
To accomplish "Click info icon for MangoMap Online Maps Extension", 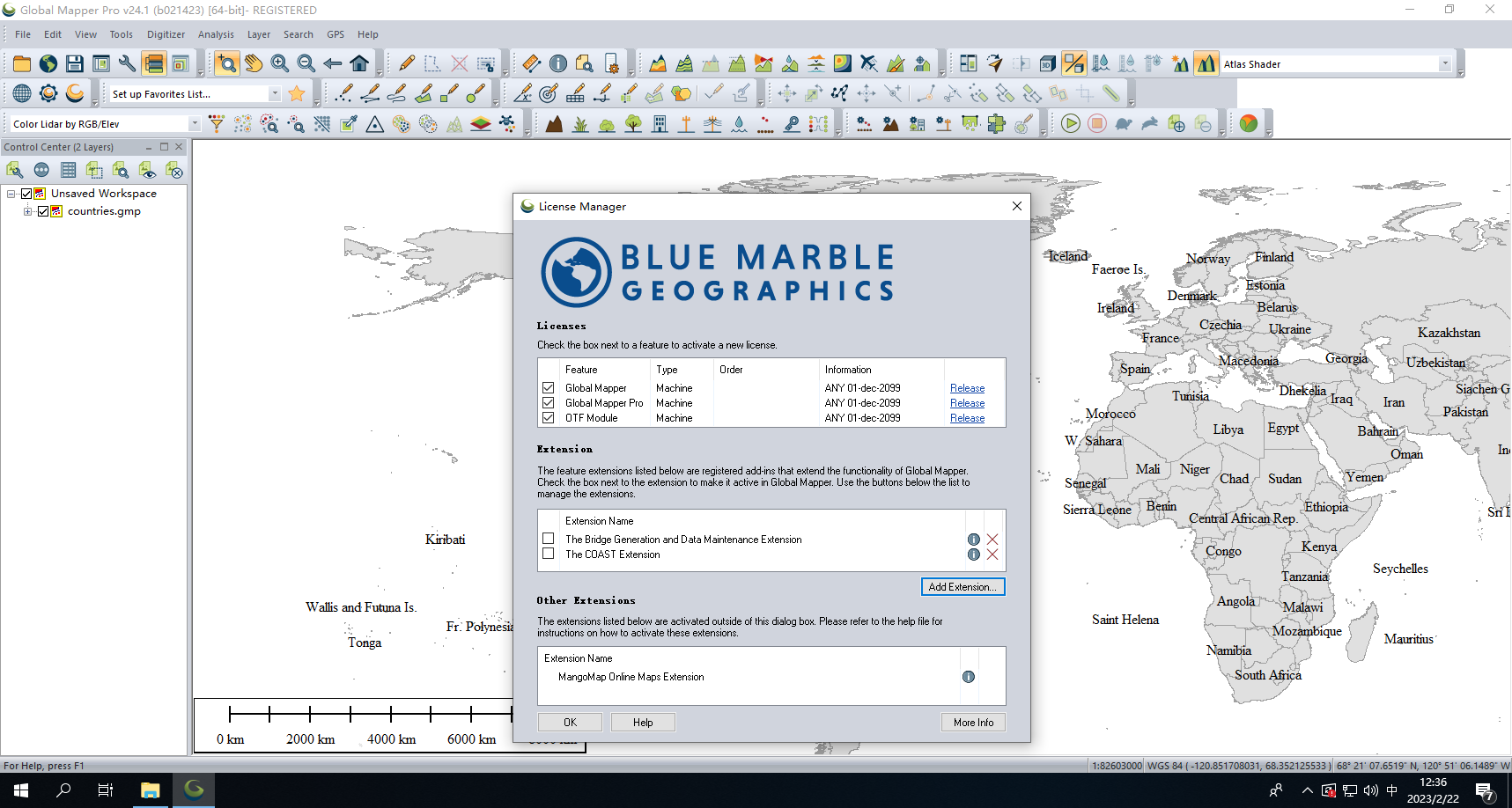I will [x=969, y=677].
